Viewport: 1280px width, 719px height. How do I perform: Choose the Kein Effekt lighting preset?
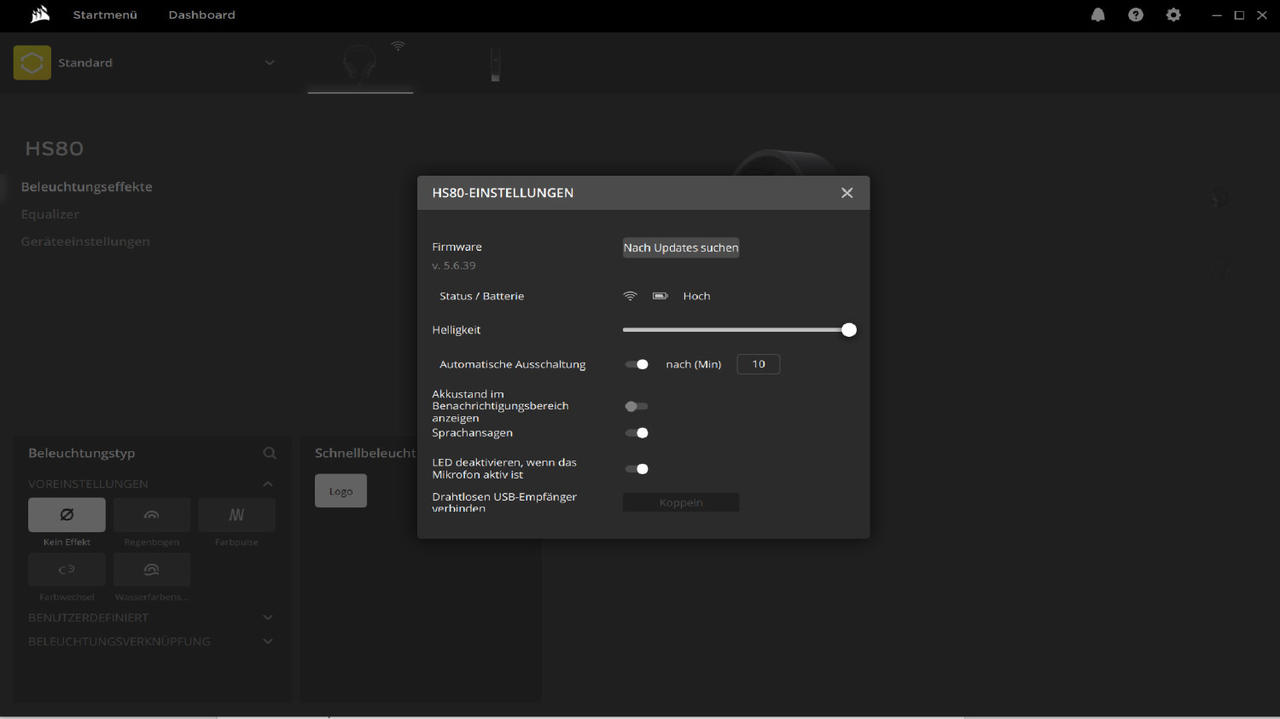(x=67, y=515)
